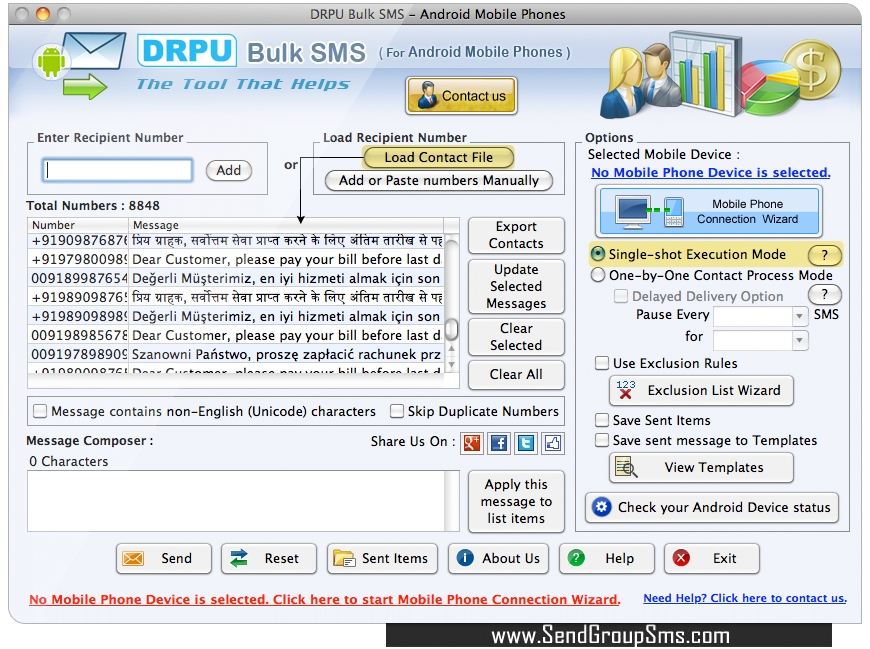Click the Message column header
Screen dimensions: 870x649
286,225
